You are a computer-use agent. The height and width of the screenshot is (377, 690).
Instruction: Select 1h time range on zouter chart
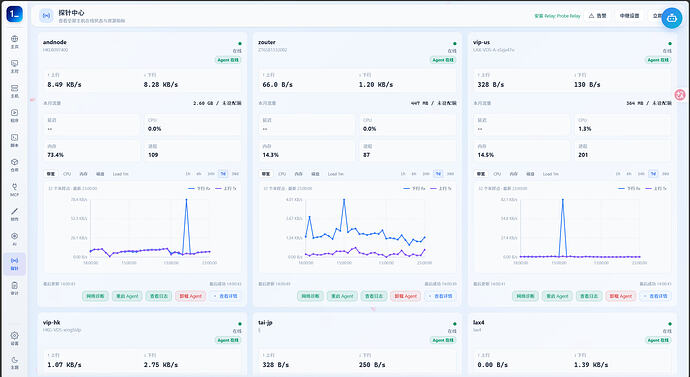403,174
